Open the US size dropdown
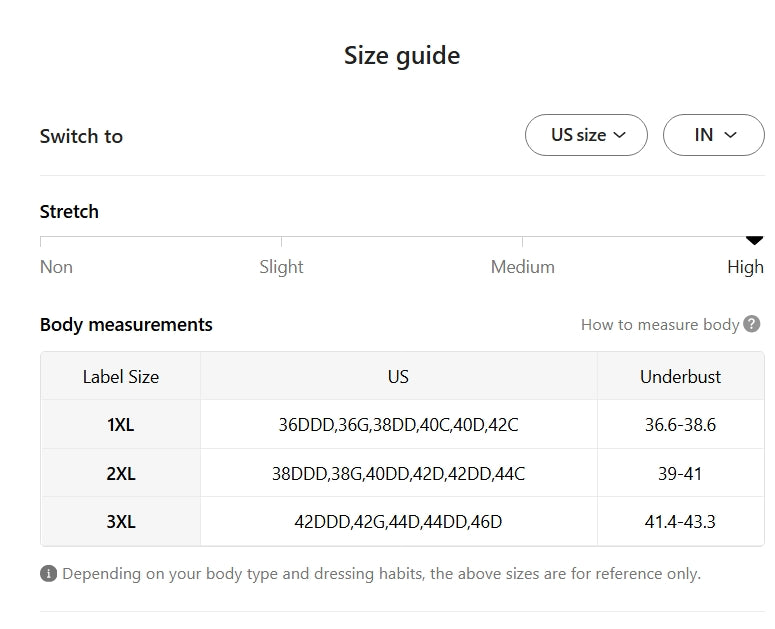The width and height of the screenshot is (775, 629). (x=586, y=135)
